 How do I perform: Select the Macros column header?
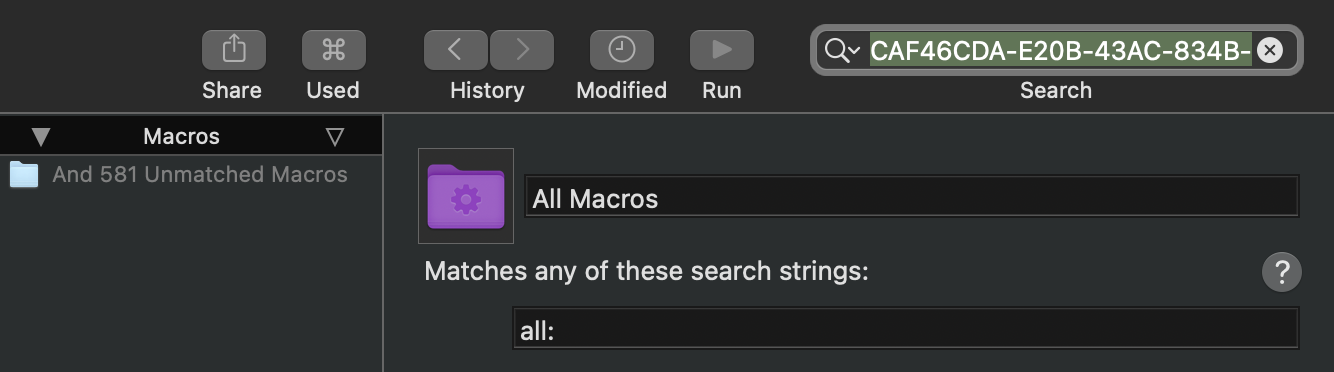click(181, 136)
